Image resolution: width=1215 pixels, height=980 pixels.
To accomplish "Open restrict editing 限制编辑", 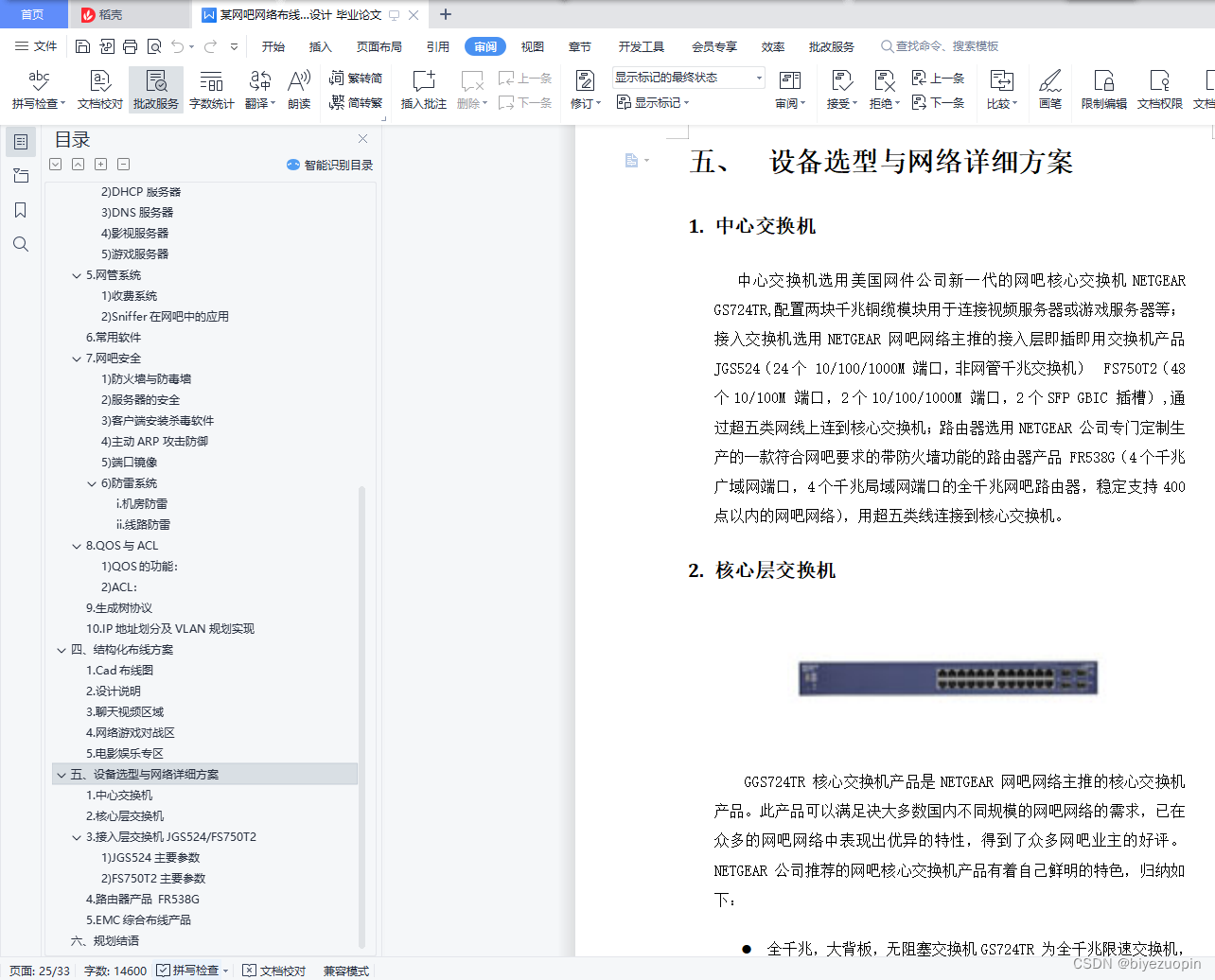I will (x=1104, y=90).
